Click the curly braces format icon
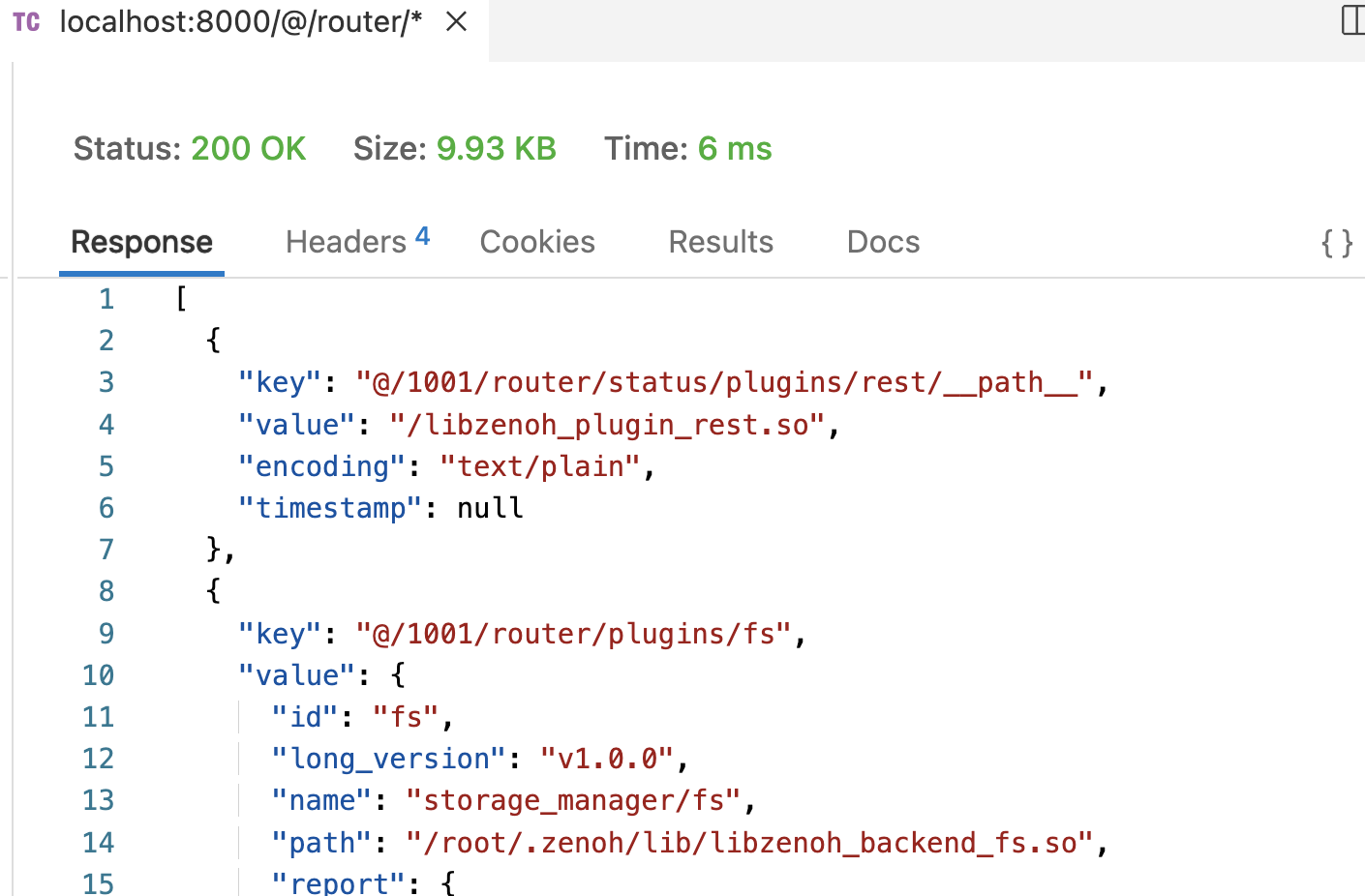1365x896 pixels. tap(1337, 243)
